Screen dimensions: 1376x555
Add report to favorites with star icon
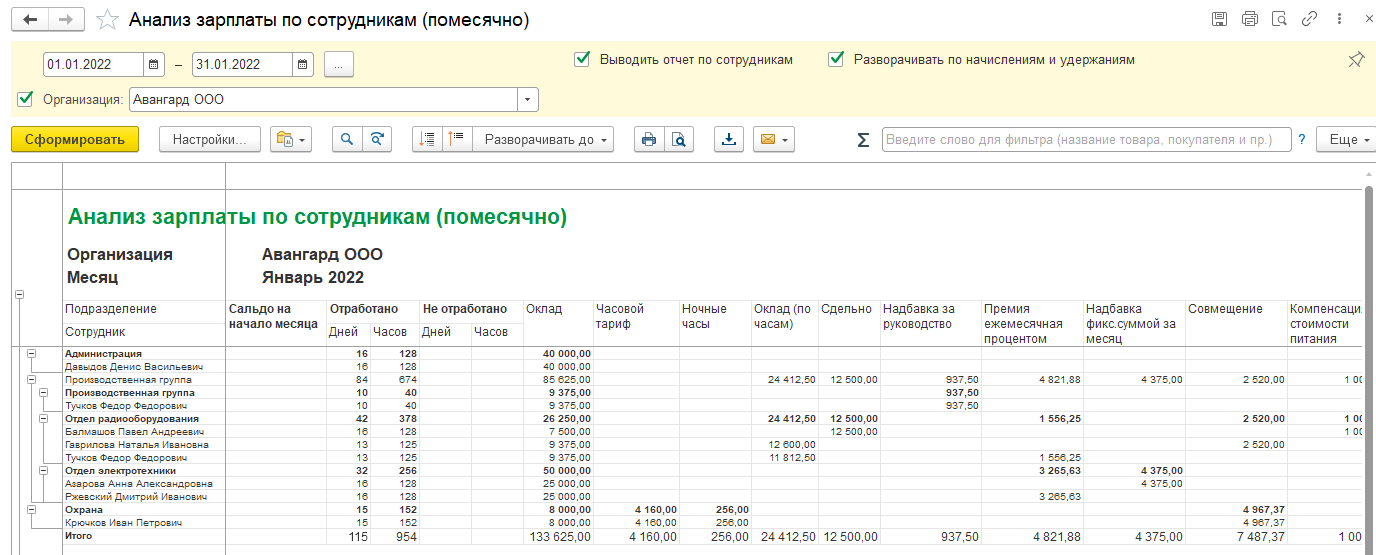pos(106,20)
